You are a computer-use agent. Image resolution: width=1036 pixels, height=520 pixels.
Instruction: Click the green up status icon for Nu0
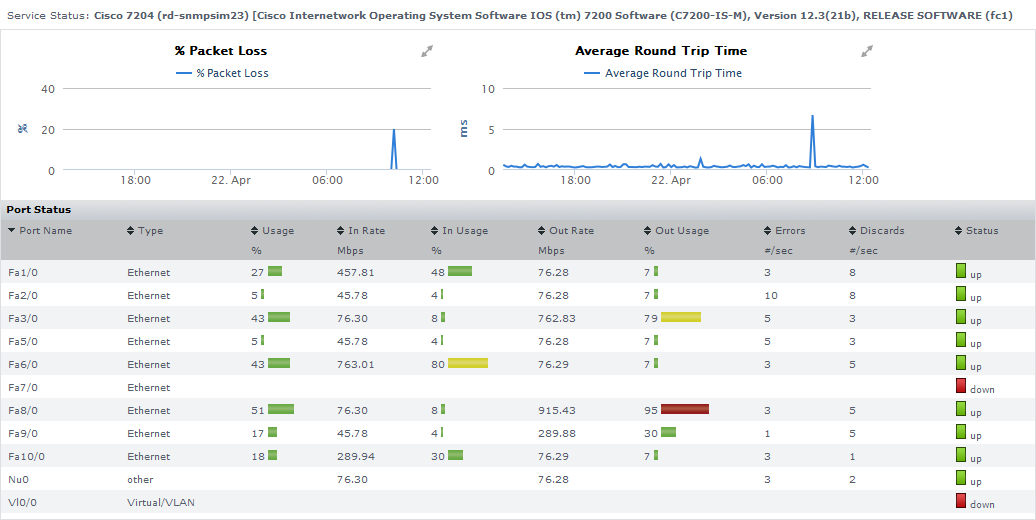click(x=961, y=478)
